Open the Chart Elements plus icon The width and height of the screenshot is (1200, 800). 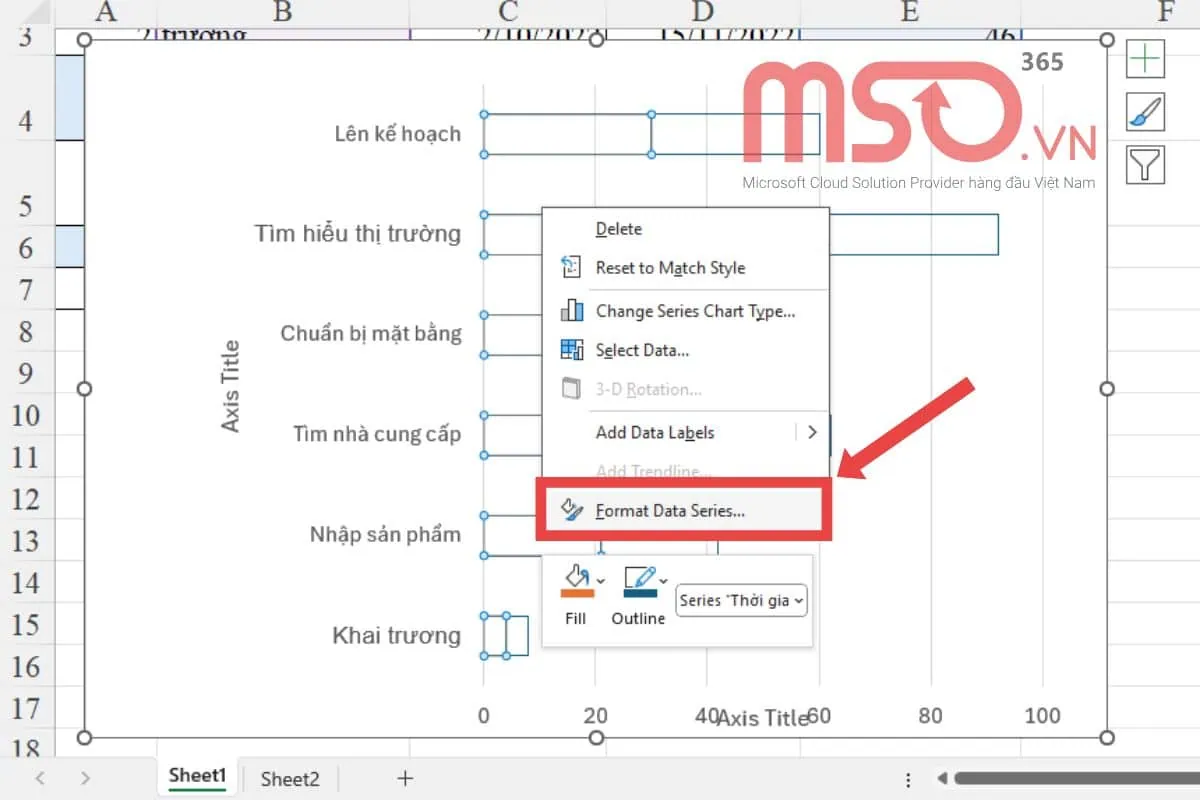[1143, 58]
